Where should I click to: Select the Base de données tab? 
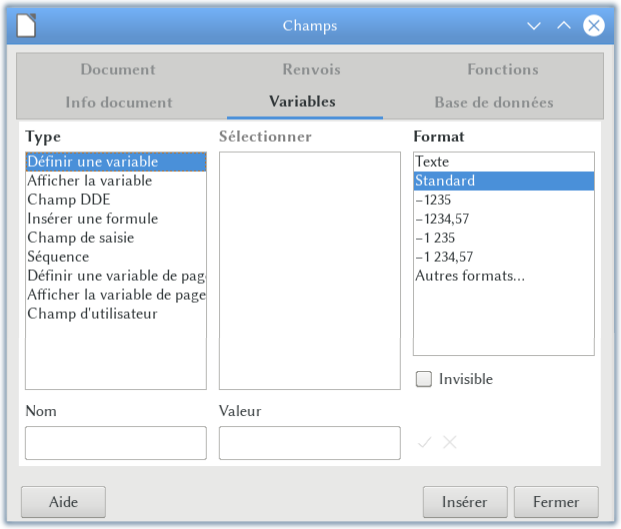(x=493, y=102)
